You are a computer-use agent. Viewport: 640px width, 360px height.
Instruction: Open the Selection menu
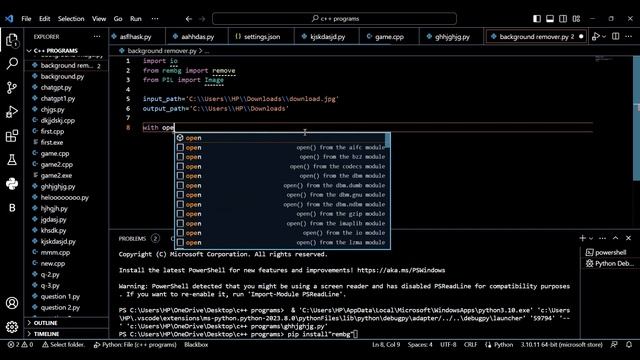71,19
